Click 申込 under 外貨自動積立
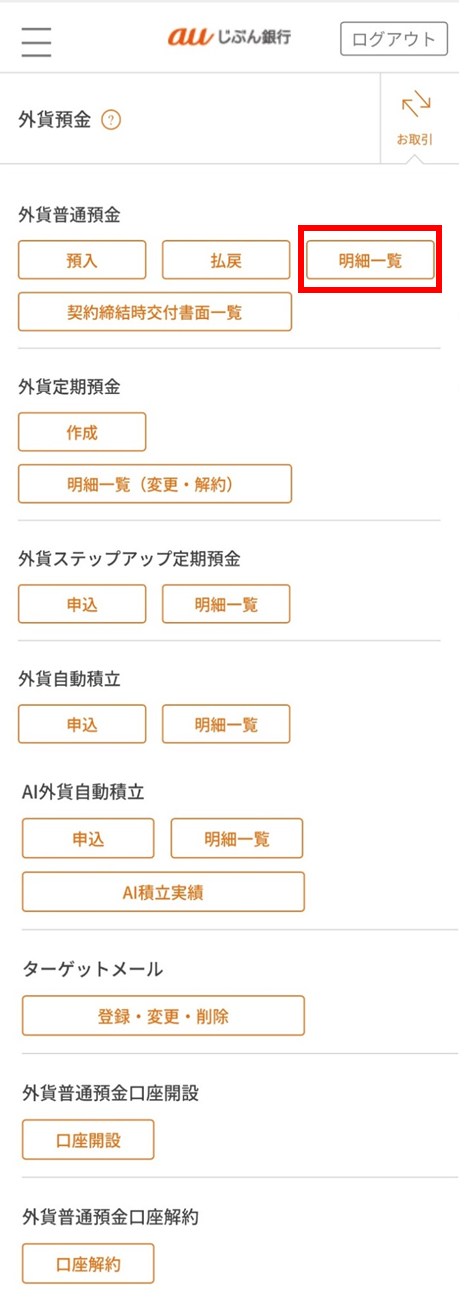The width and height of the screenshot is (460, 1301). [x=82, y=724]
